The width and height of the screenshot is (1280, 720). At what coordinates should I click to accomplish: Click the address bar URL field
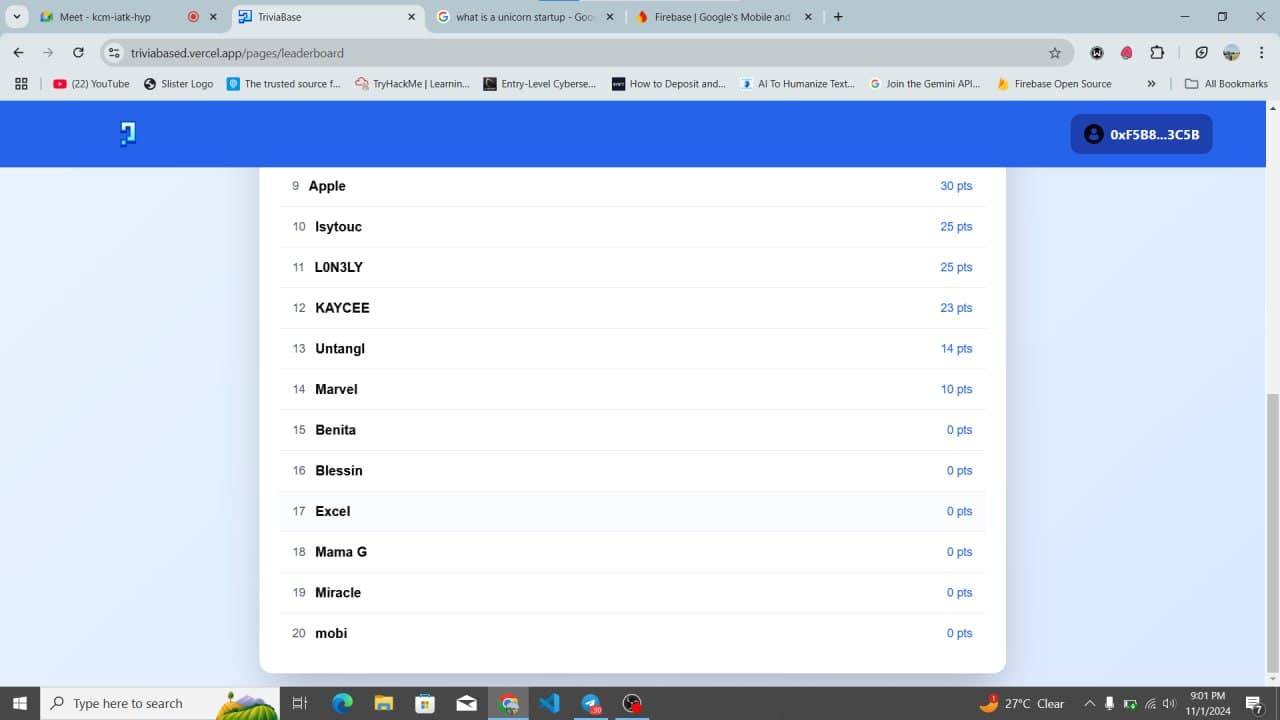click(x=580, y=53)
